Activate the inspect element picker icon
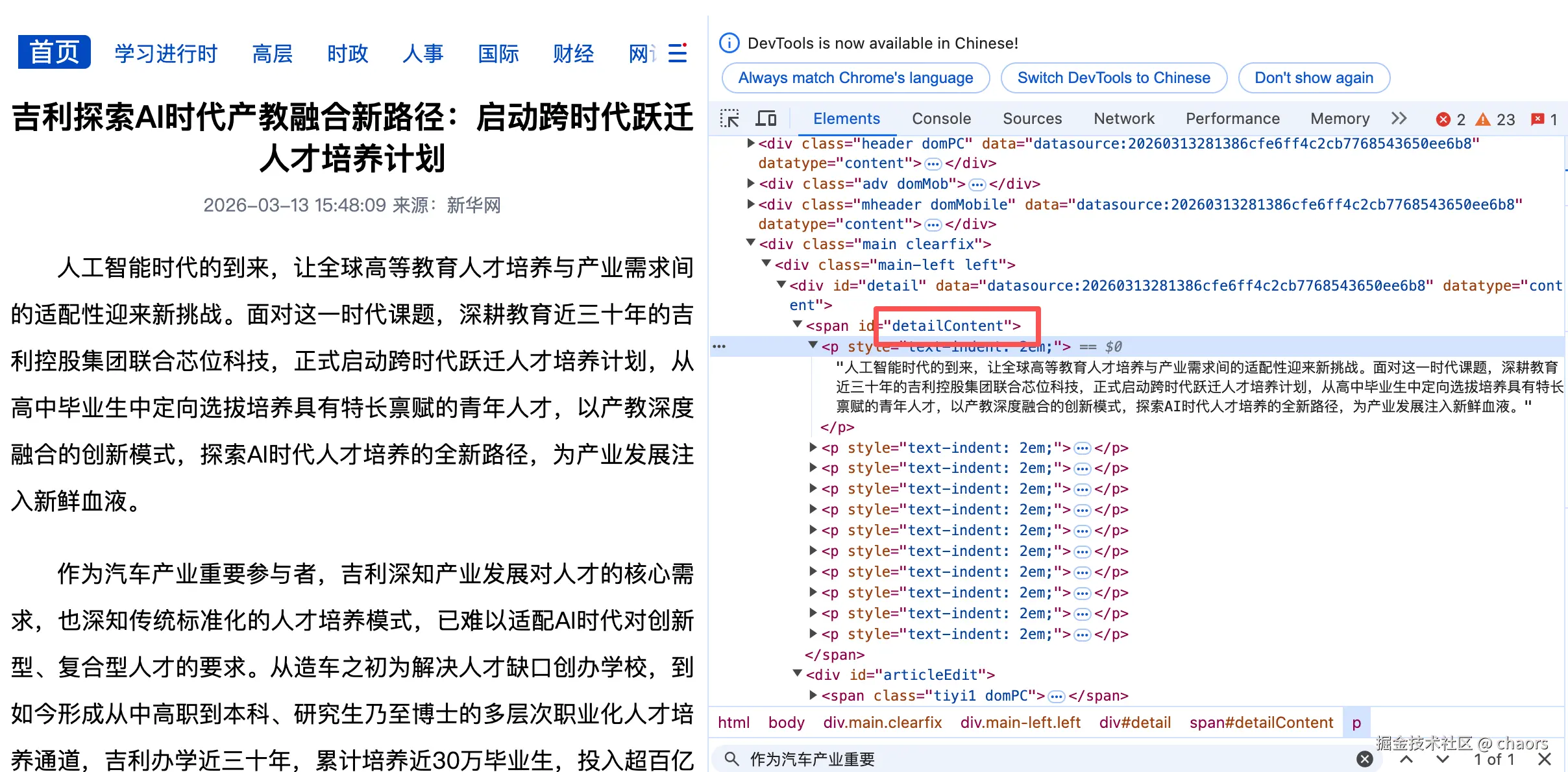This screenshot has height=772, width=1568. 729,119
